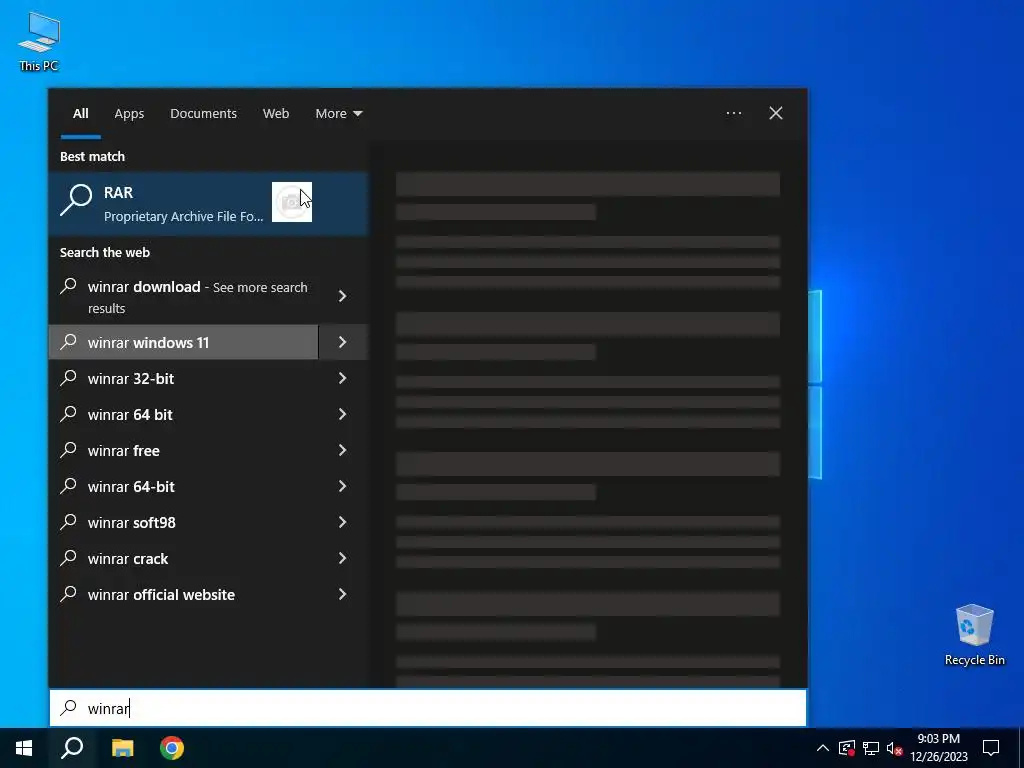Open the network status tray icon

click(871, 748)
